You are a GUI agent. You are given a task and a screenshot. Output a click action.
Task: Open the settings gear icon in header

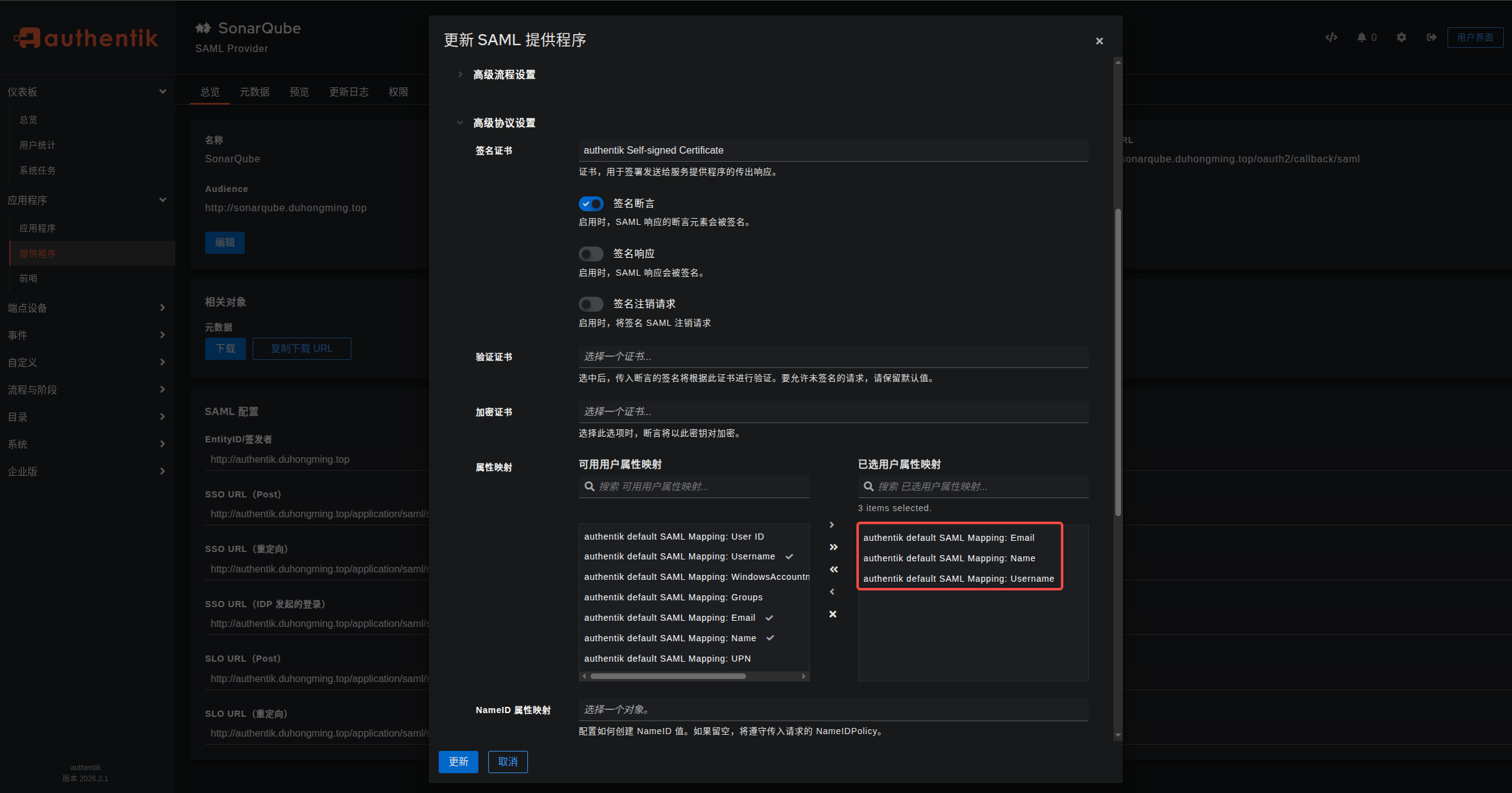pos(1402,37)
